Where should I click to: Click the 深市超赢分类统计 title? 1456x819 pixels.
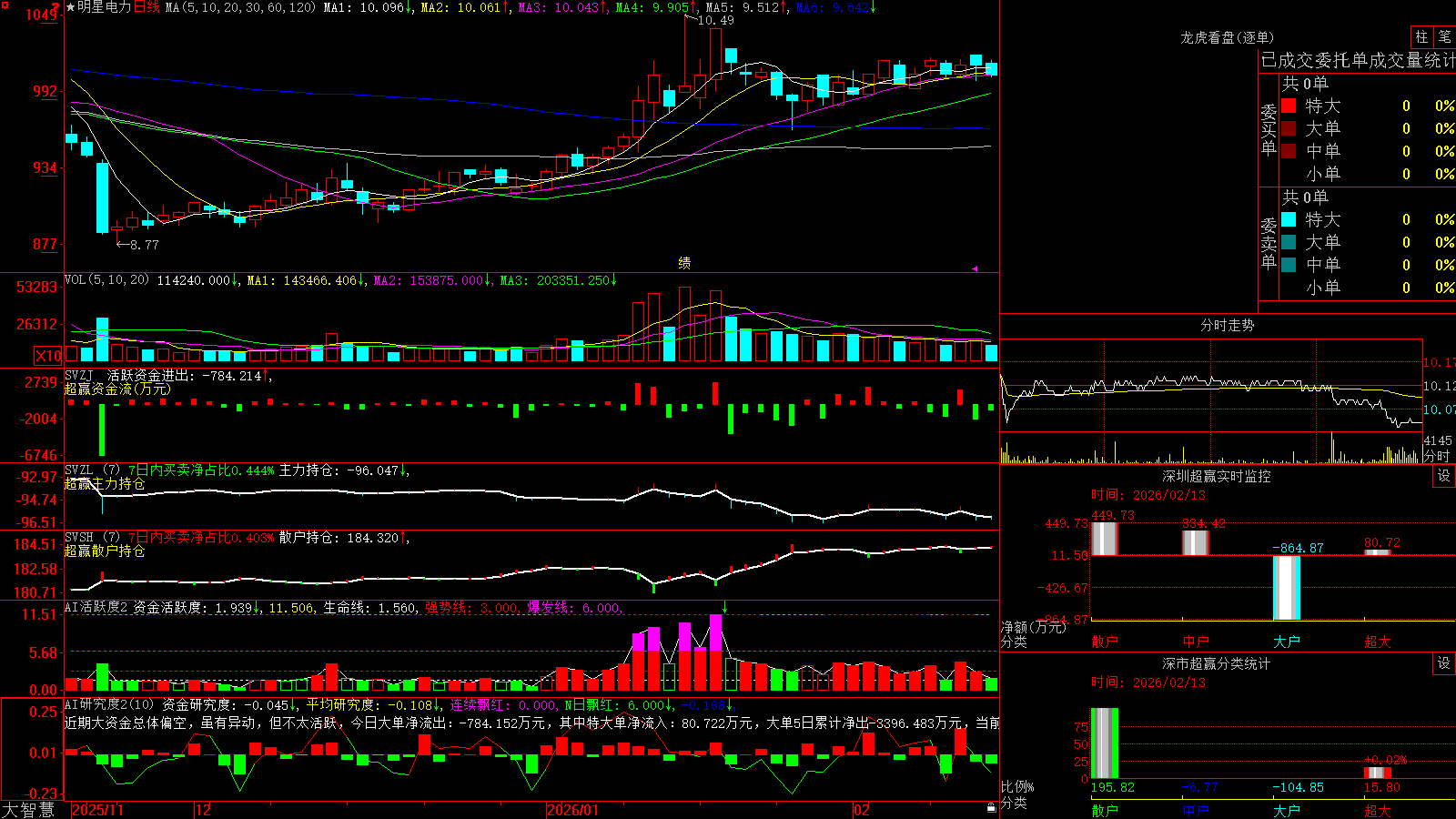coord(1217,663)
